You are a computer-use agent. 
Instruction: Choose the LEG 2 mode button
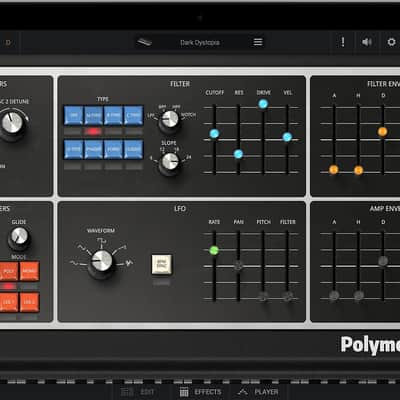coord(29,302)
